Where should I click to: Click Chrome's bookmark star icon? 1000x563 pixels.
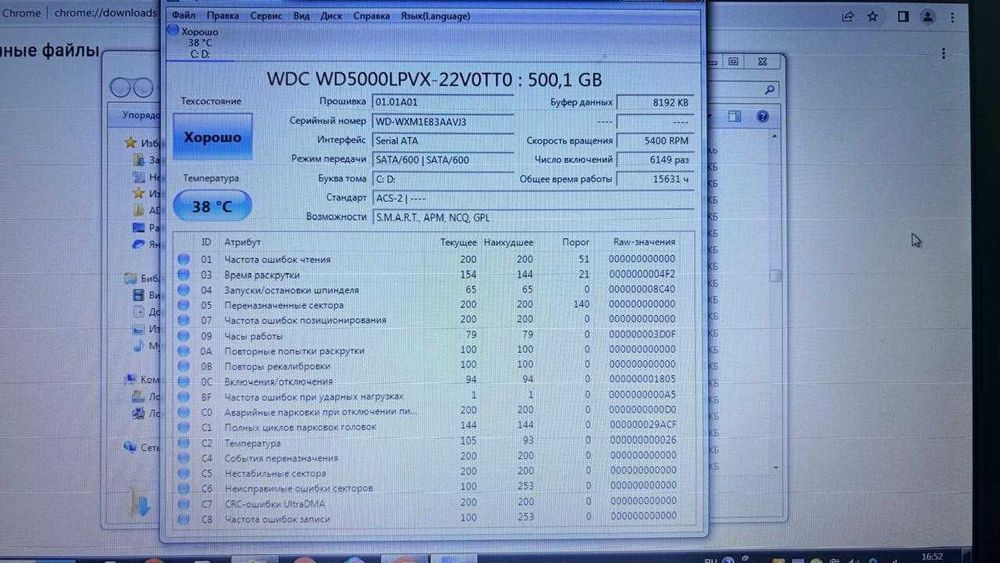coord(872,17)
